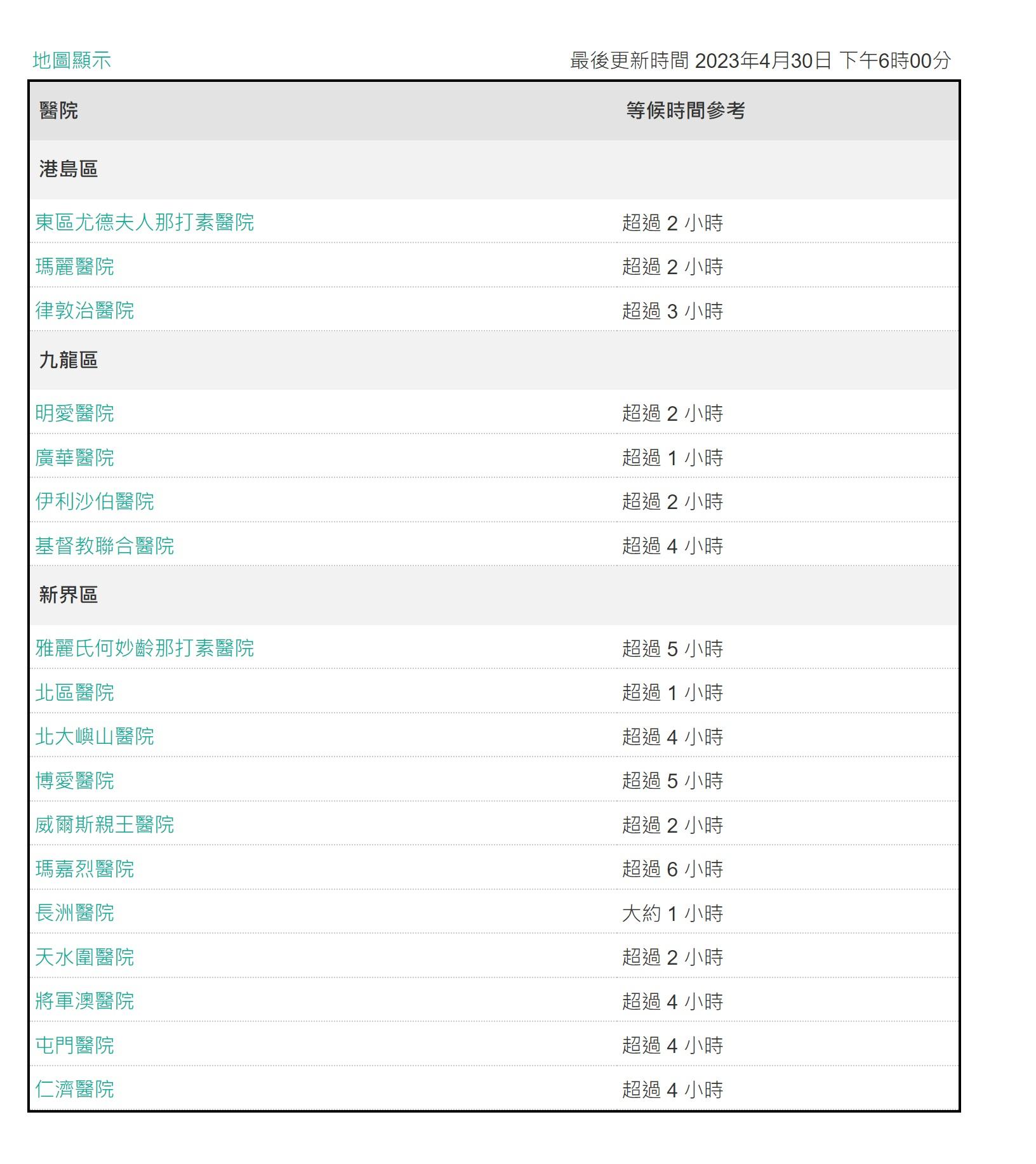Click 基督教聯合醫院 hospital entry
The width and height of the screenshot is (1036, 1164).
(x=105, y=545)
